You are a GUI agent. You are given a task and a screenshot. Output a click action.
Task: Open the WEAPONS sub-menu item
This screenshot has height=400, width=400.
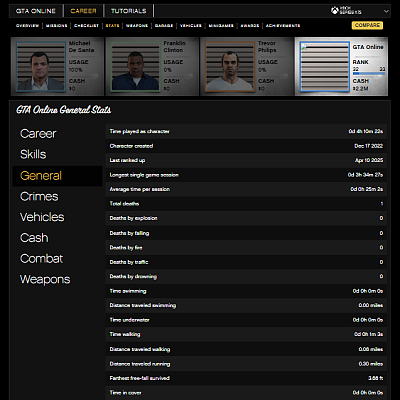coord(137,26)
